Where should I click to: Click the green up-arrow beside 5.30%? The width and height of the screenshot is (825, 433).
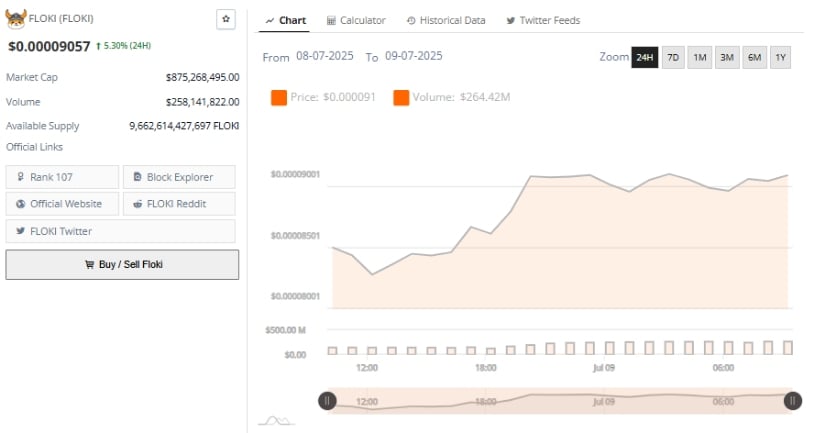(x=98, y=46)
